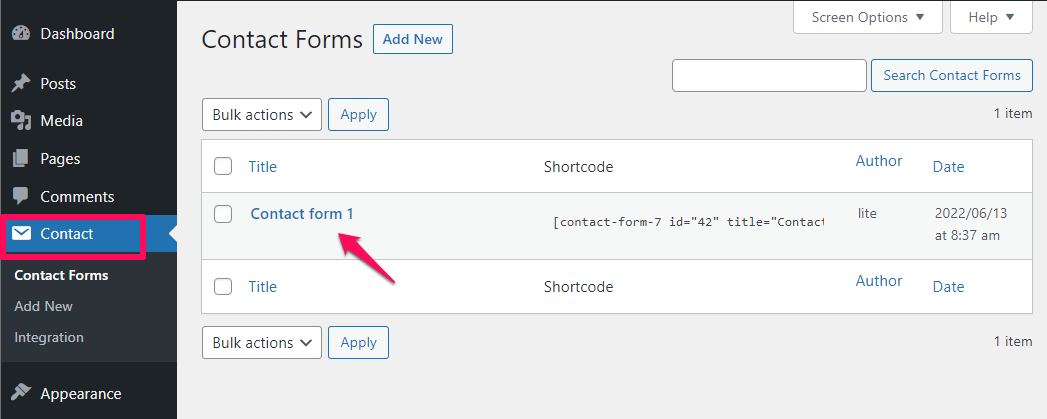Click the Pages icon in sidebar
This screenshot has width=1047, height=419.
21,159
